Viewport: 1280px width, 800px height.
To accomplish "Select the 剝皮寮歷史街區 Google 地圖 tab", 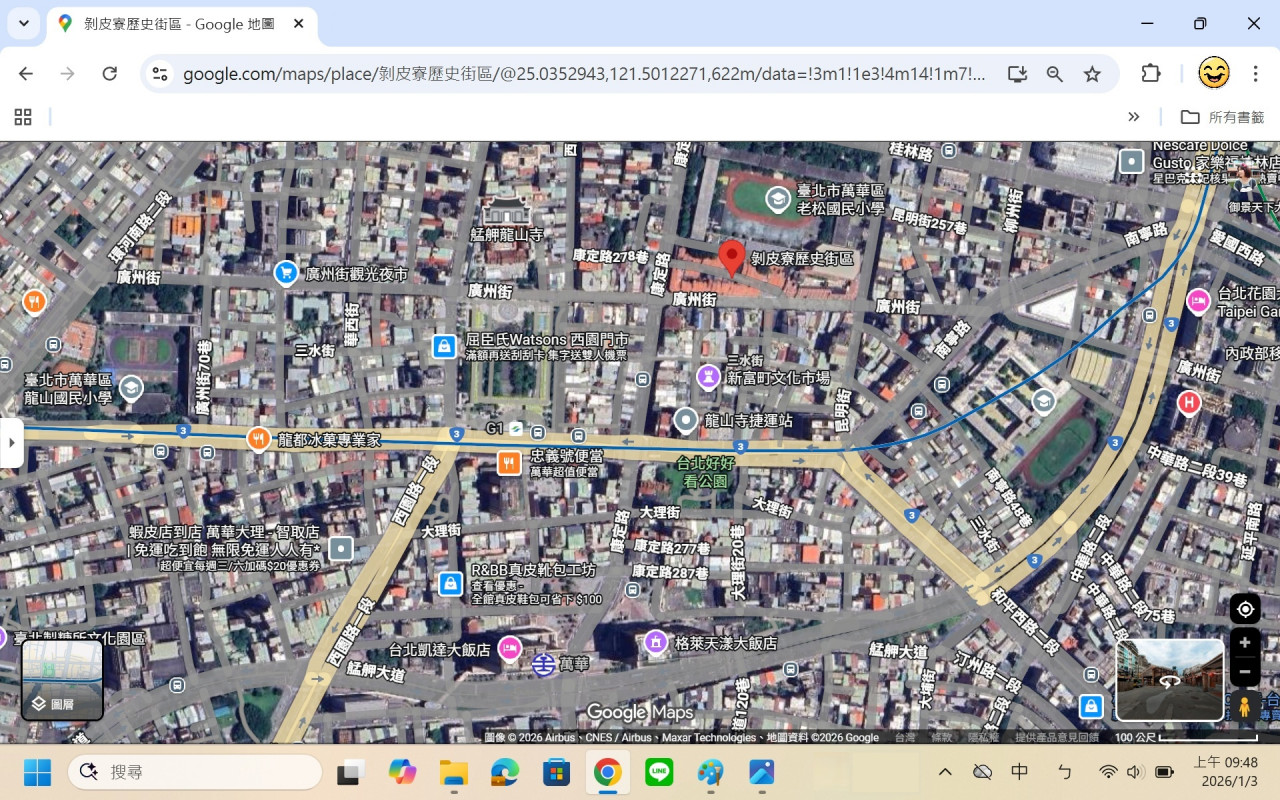I will (x=180, y=24).
